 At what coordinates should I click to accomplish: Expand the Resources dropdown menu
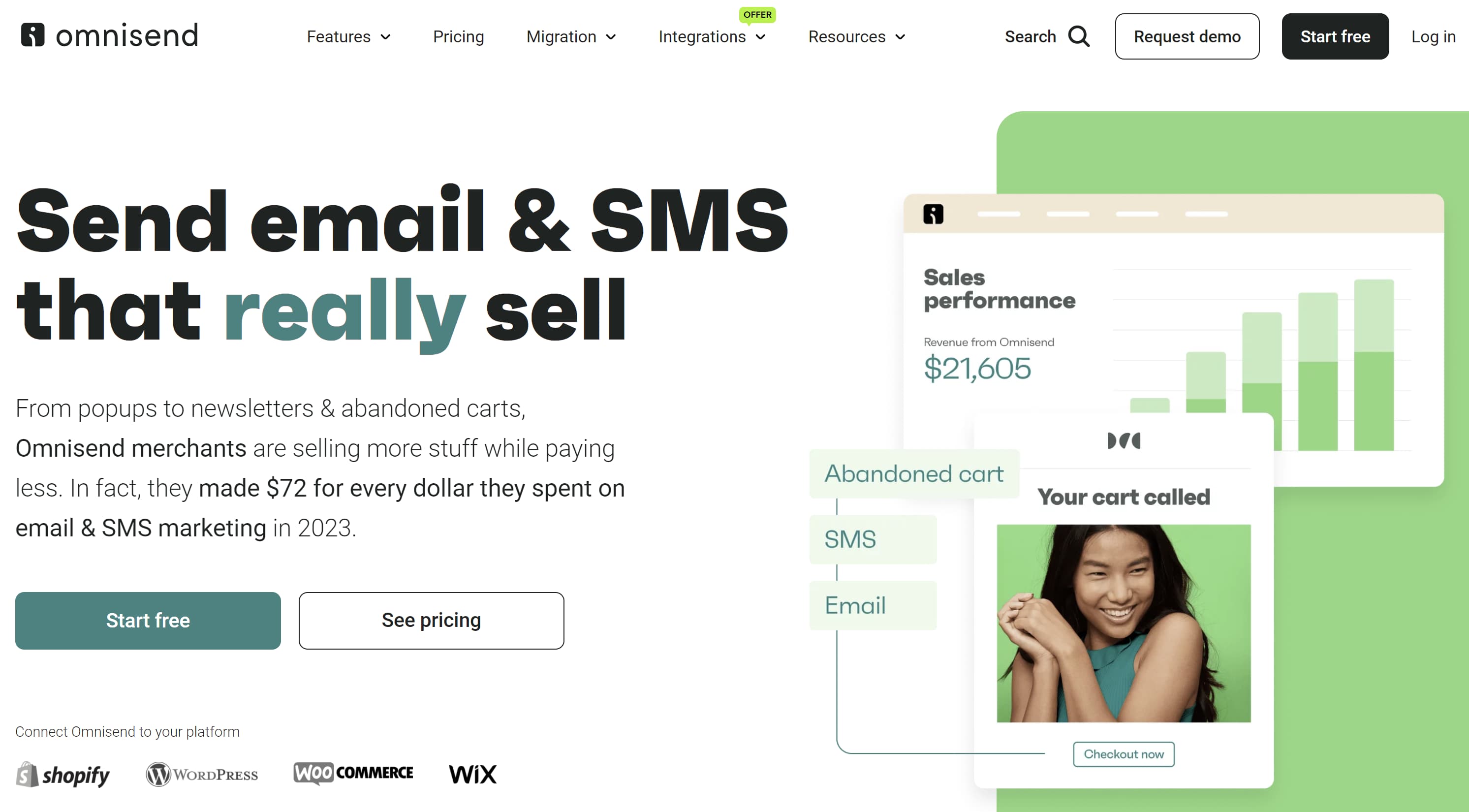pyautogui.click(x=856, y=37)
